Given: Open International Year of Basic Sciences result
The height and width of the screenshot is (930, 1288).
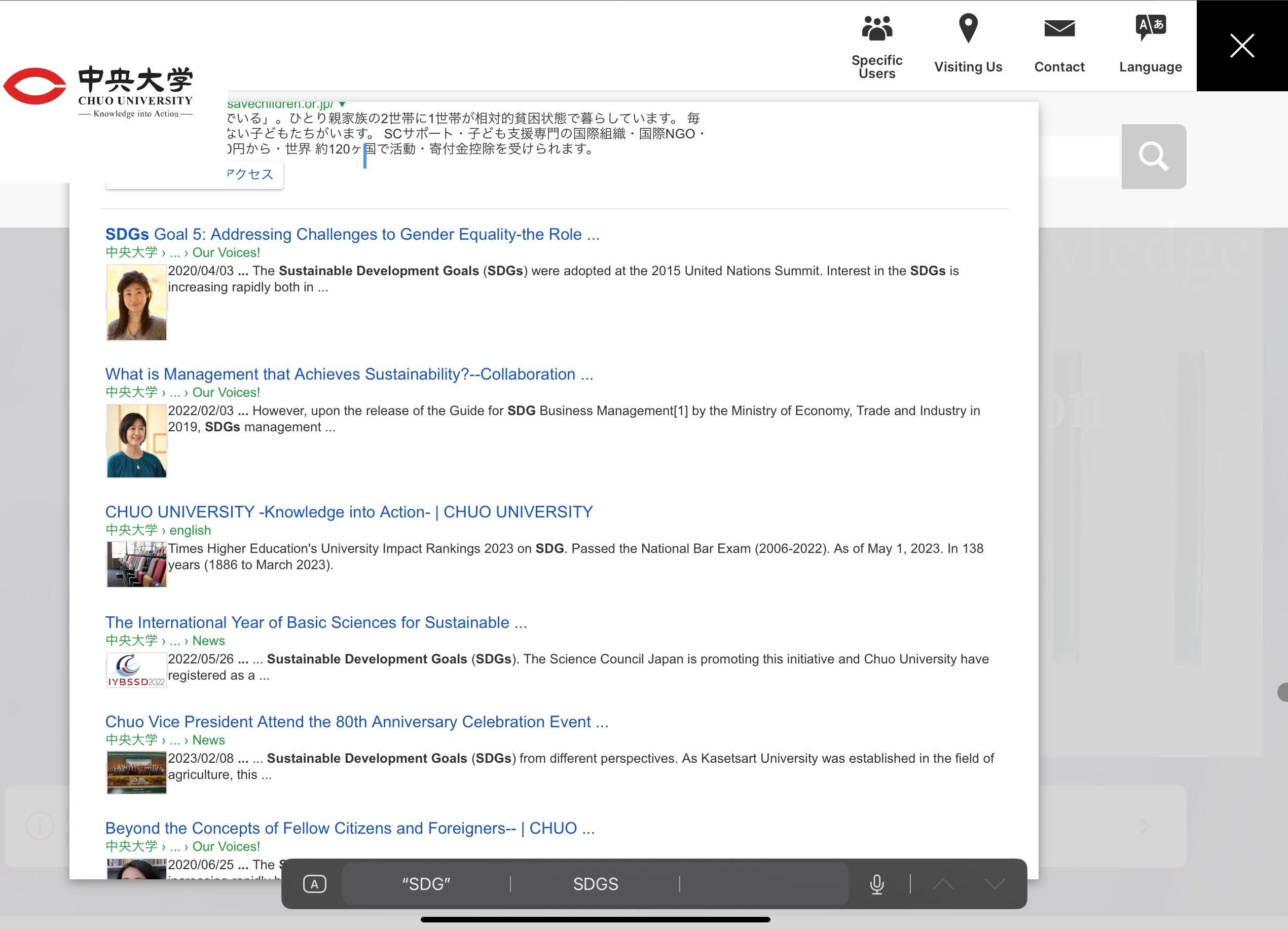Looking at the screenshot, I should pyautogui.click(x=316, y=622).
